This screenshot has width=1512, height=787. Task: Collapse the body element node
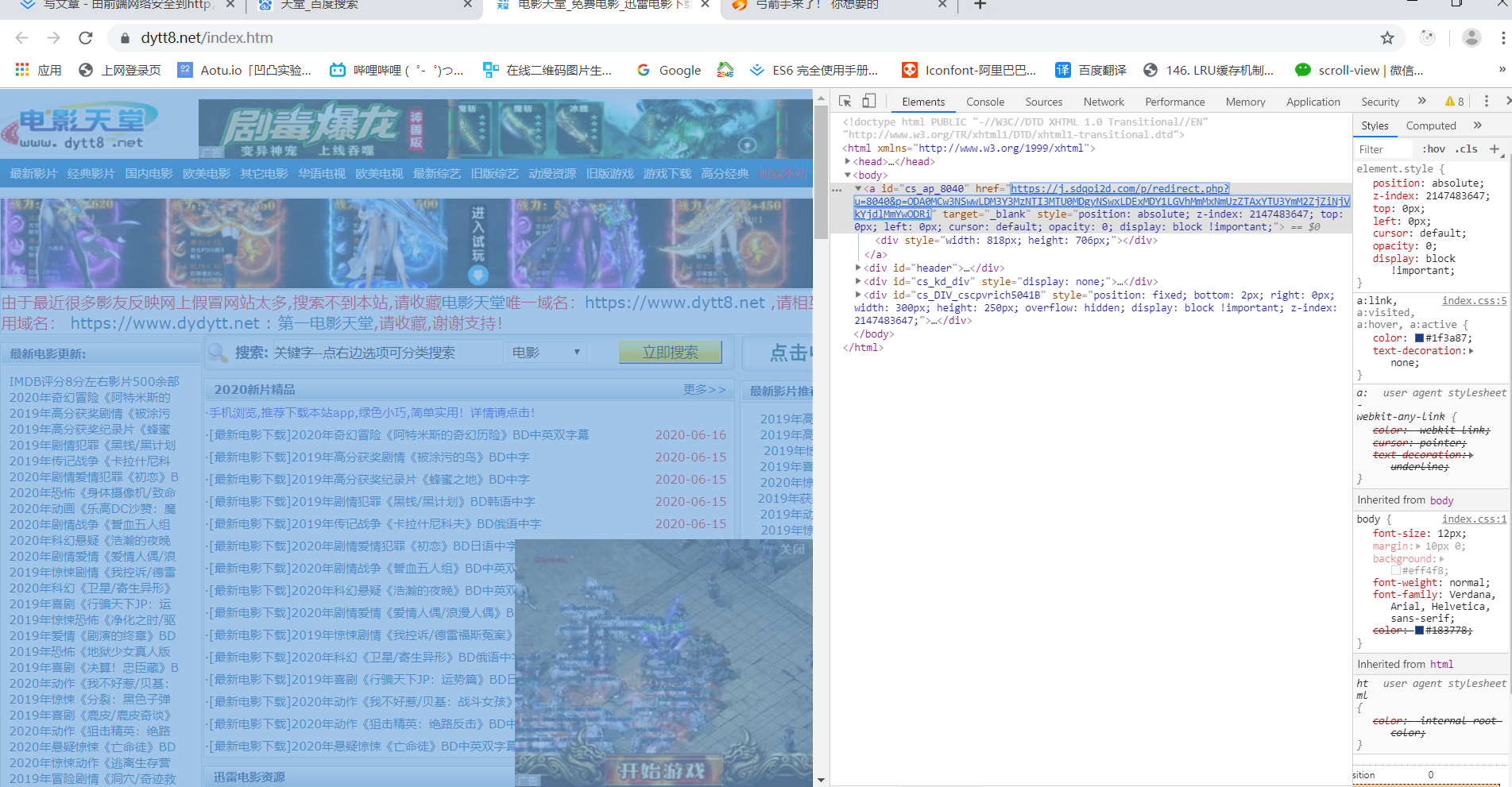tap(848, 175)
